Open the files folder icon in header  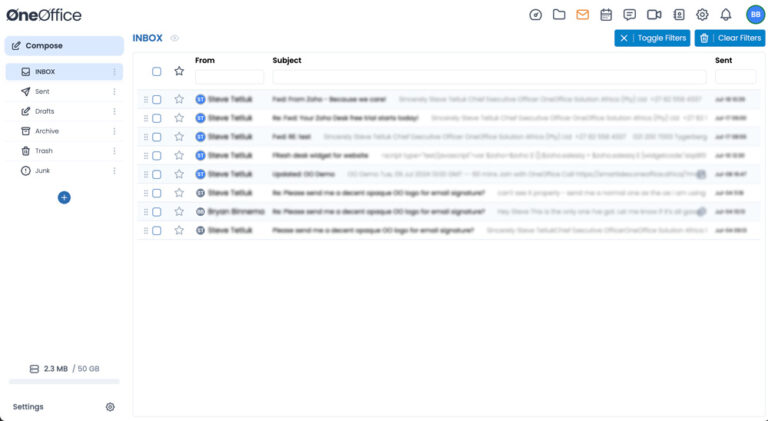click(559, 15)
